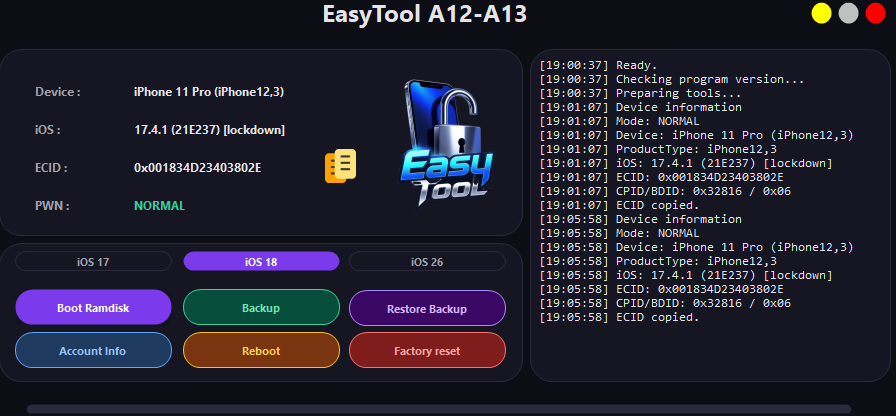Click the 'Checking program version...' log line
The image size is (896, 416).
(x=672, y=79)
